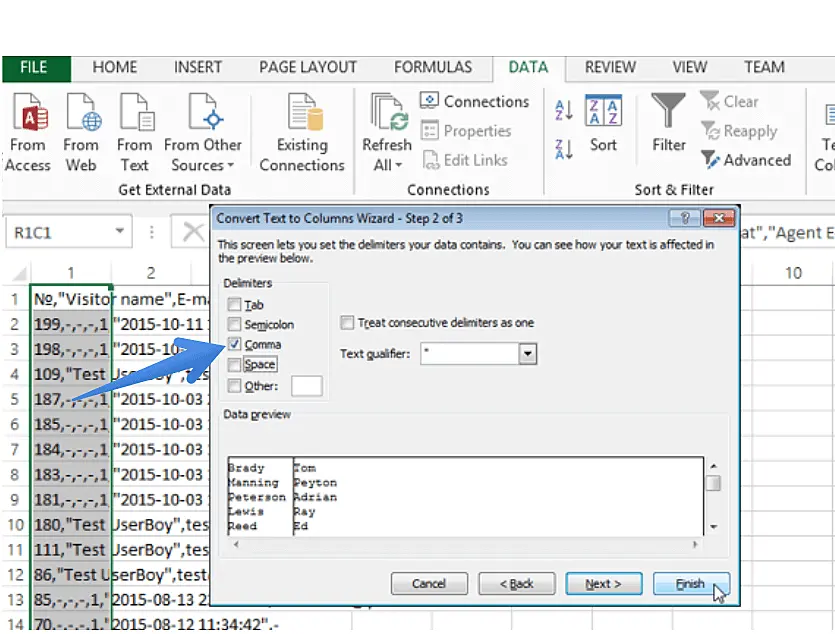Click the Sort A-Z ascending icon
The height and width of the screenshot is (634, 835).
click(x=563, y=110)
